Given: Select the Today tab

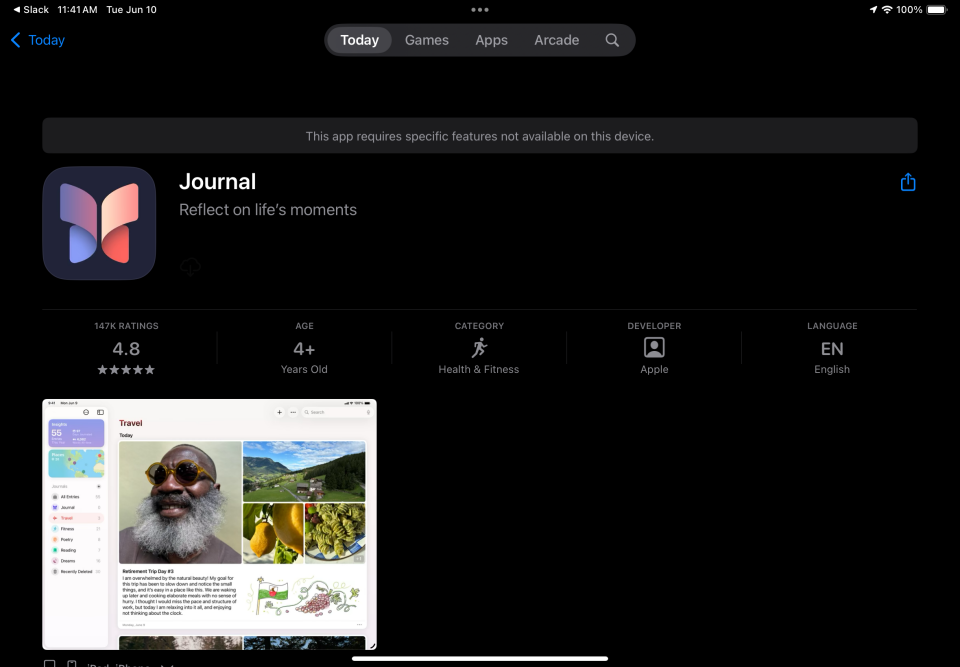Looking at the screenshot, I should point(359,40).
